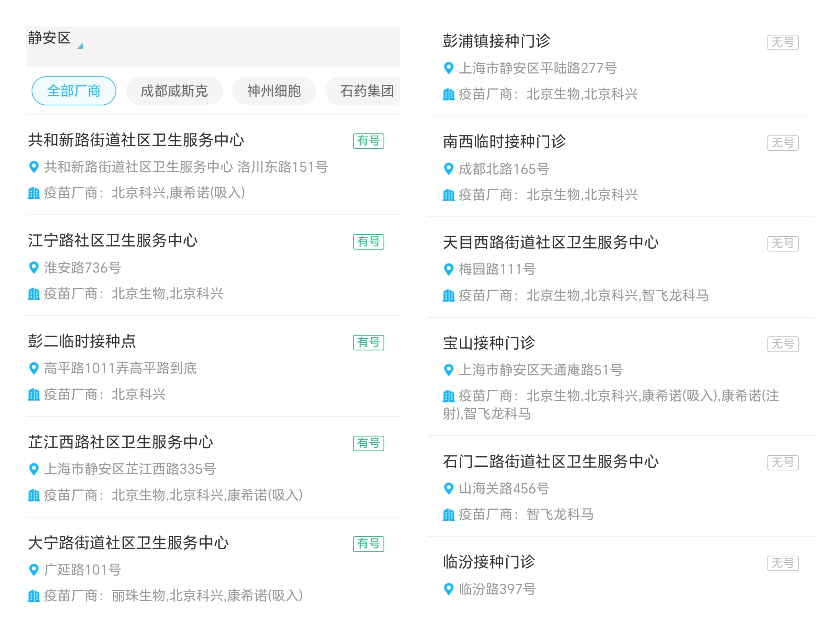Click 有号 badge for 共和新路街道社区卫生服务中心

click(x=368, y=141)
